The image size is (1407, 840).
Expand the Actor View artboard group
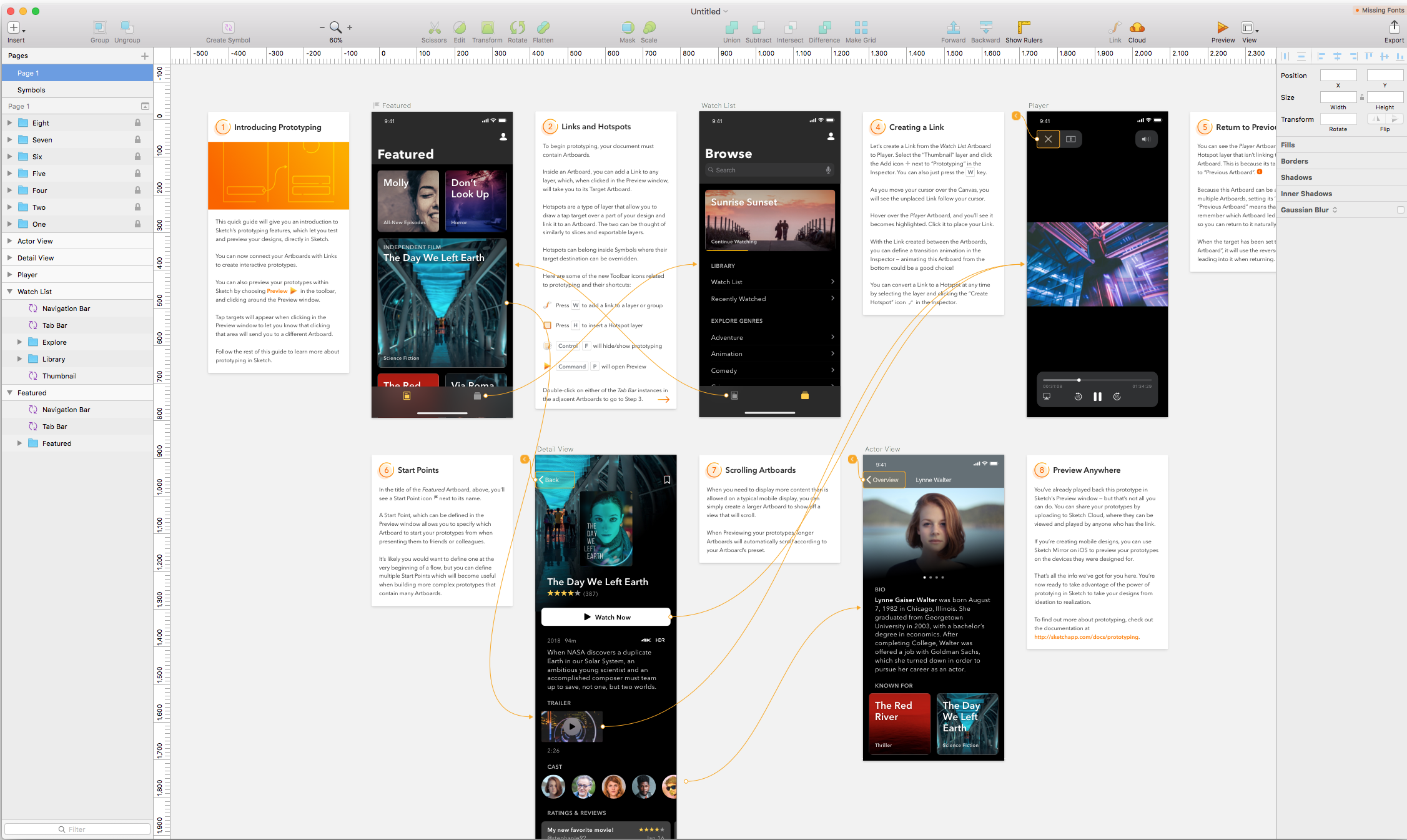tap(9, 241)
